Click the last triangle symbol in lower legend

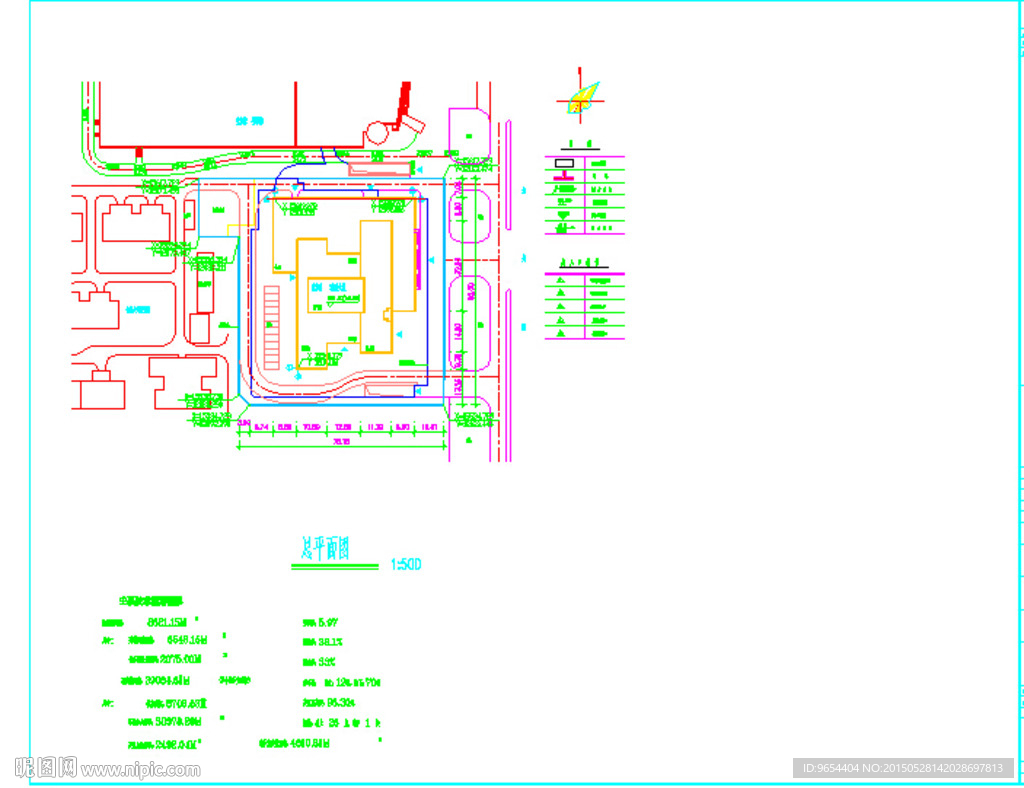click(561, 332)
